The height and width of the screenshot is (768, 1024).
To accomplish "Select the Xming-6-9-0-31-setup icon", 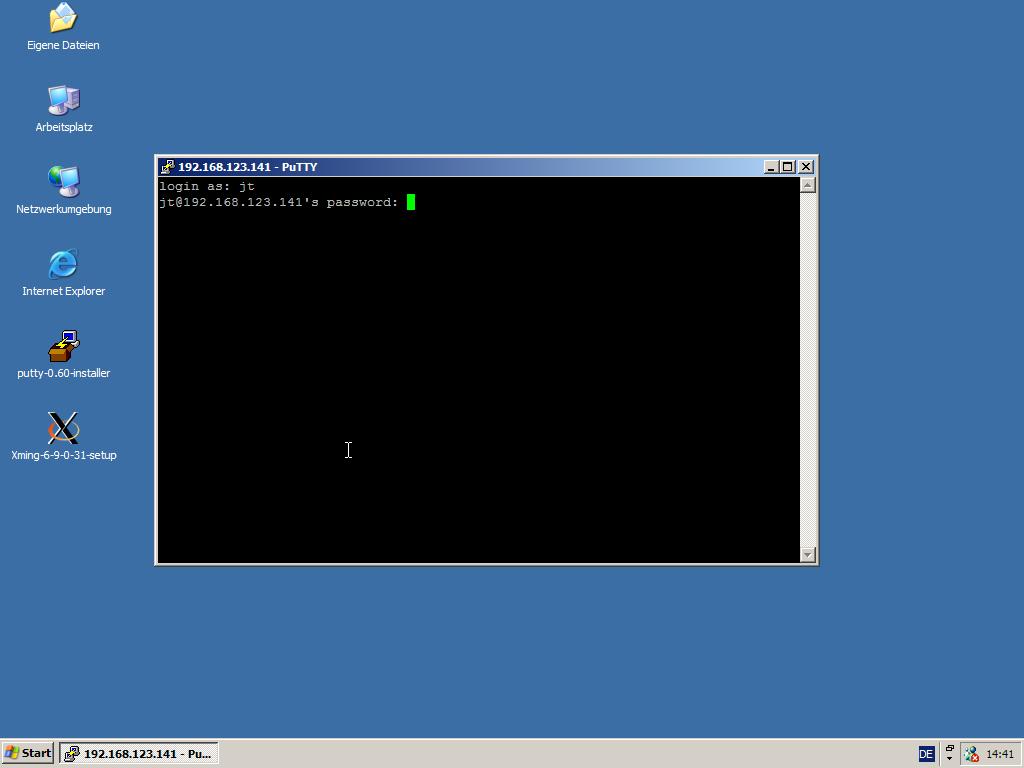I will [63, 428].
